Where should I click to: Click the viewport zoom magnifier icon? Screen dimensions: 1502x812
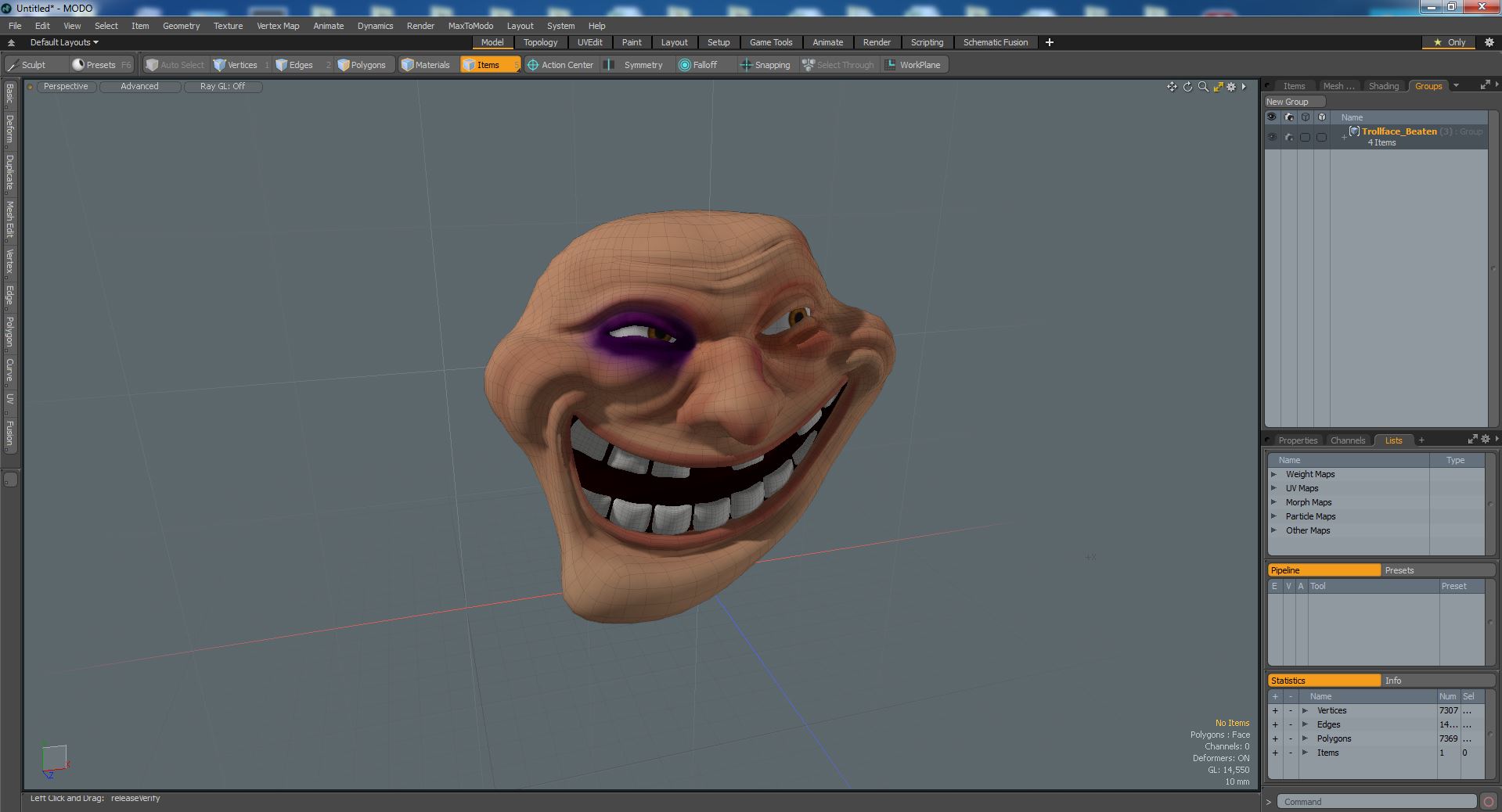pyautogui.click(x=1203, y=87)
